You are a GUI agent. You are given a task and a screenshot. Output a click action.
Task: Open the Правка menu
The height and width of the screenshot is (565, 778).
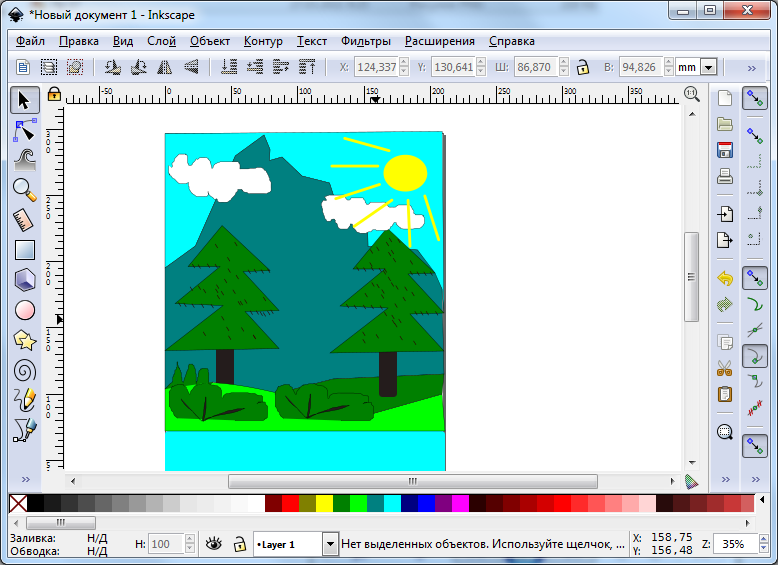pyautogui.click(x=79, y=41)
